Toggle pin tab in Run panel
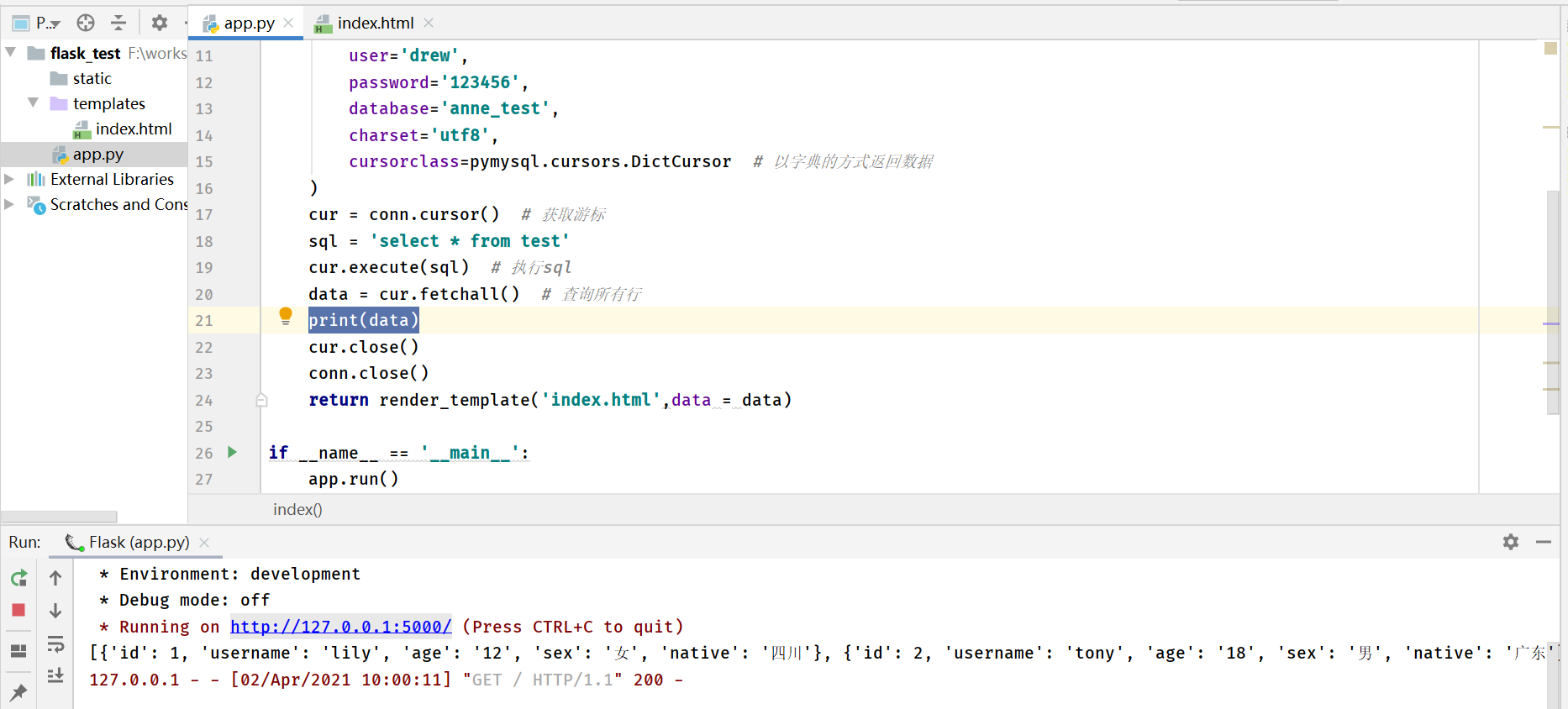Viewport: 1568px width, 709px height. (x=18, y=692)
